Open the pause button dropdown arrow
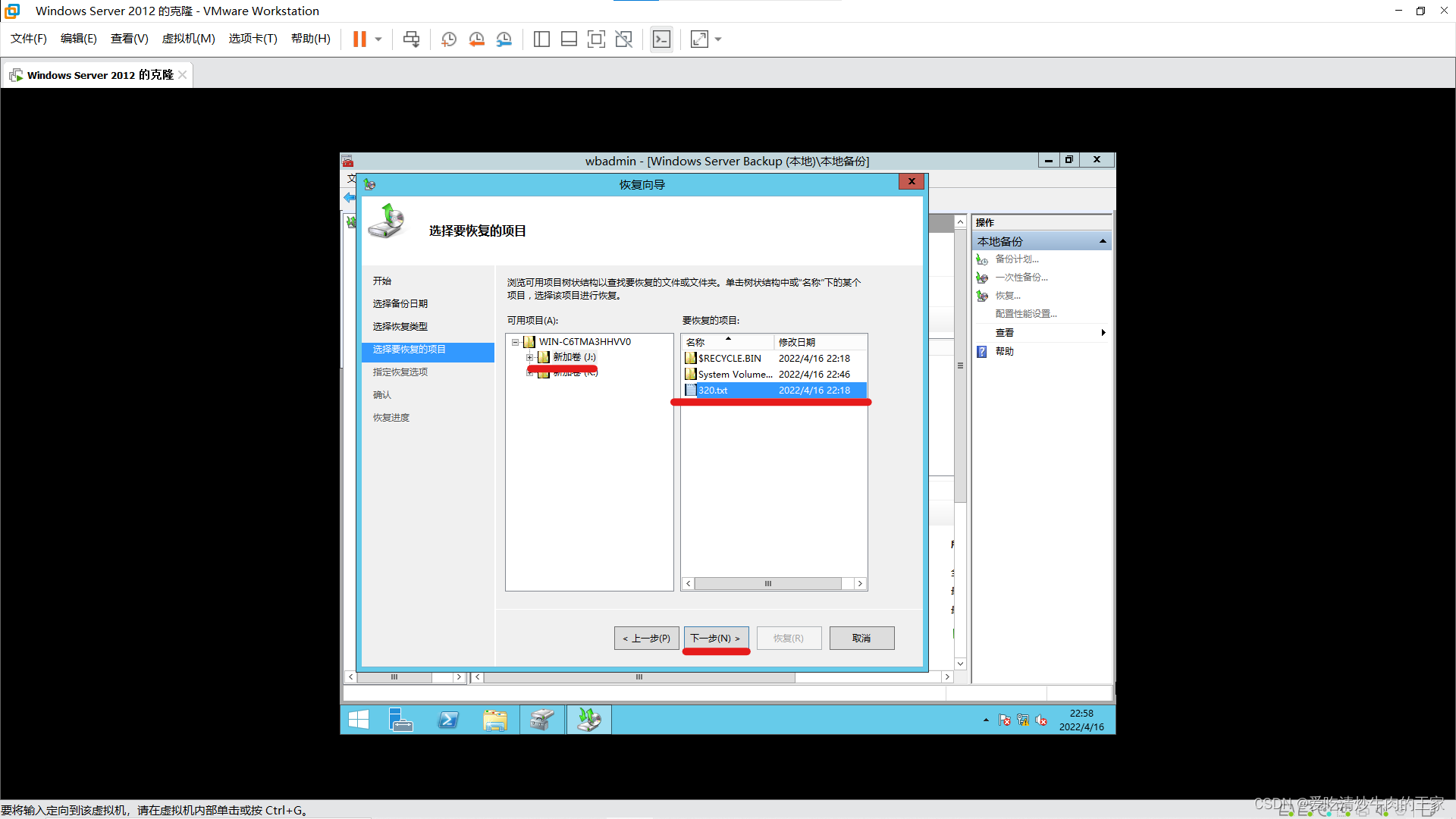 click(378, 39)
